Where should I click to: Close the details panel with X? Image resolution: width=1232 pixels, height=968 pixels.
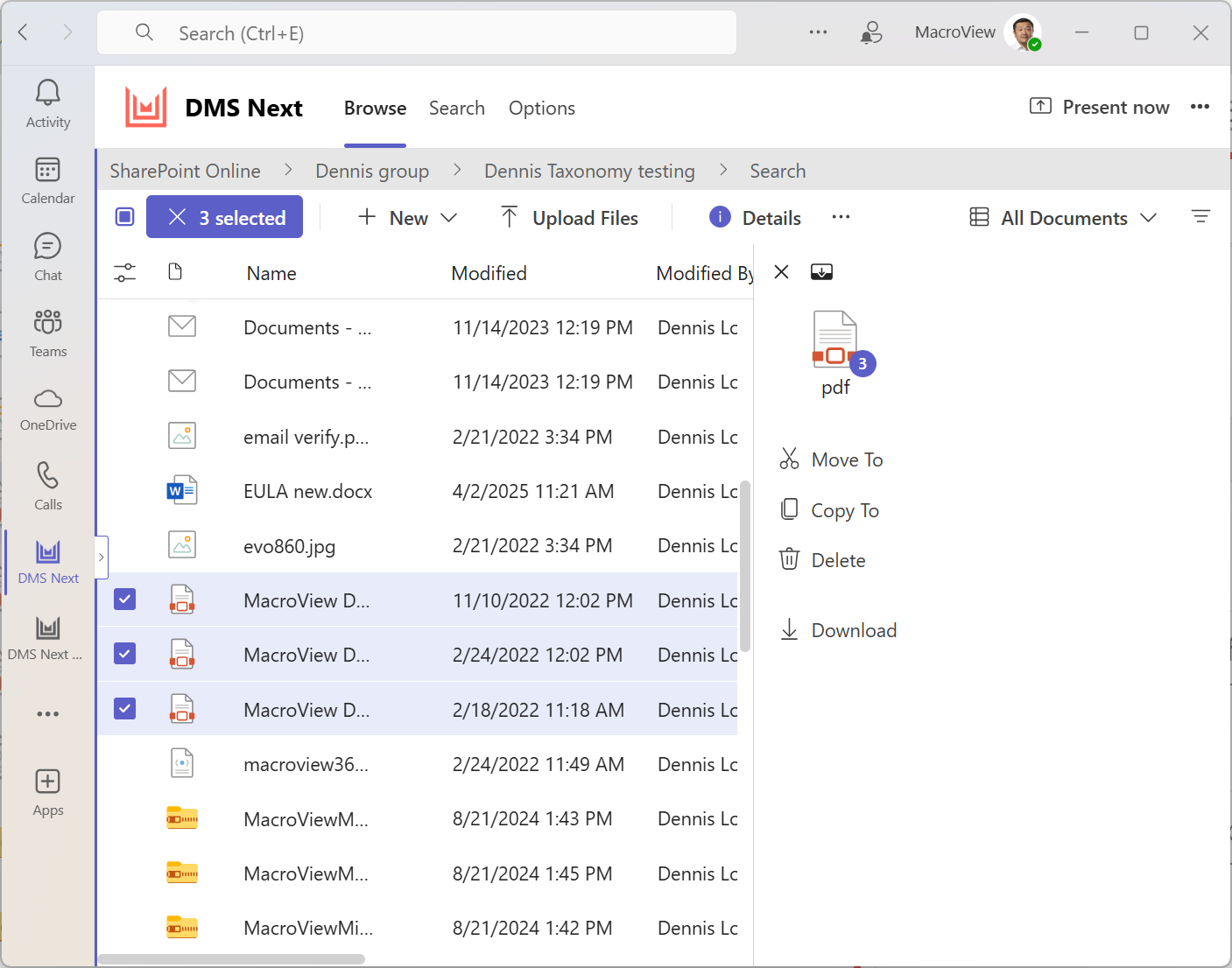782,272
